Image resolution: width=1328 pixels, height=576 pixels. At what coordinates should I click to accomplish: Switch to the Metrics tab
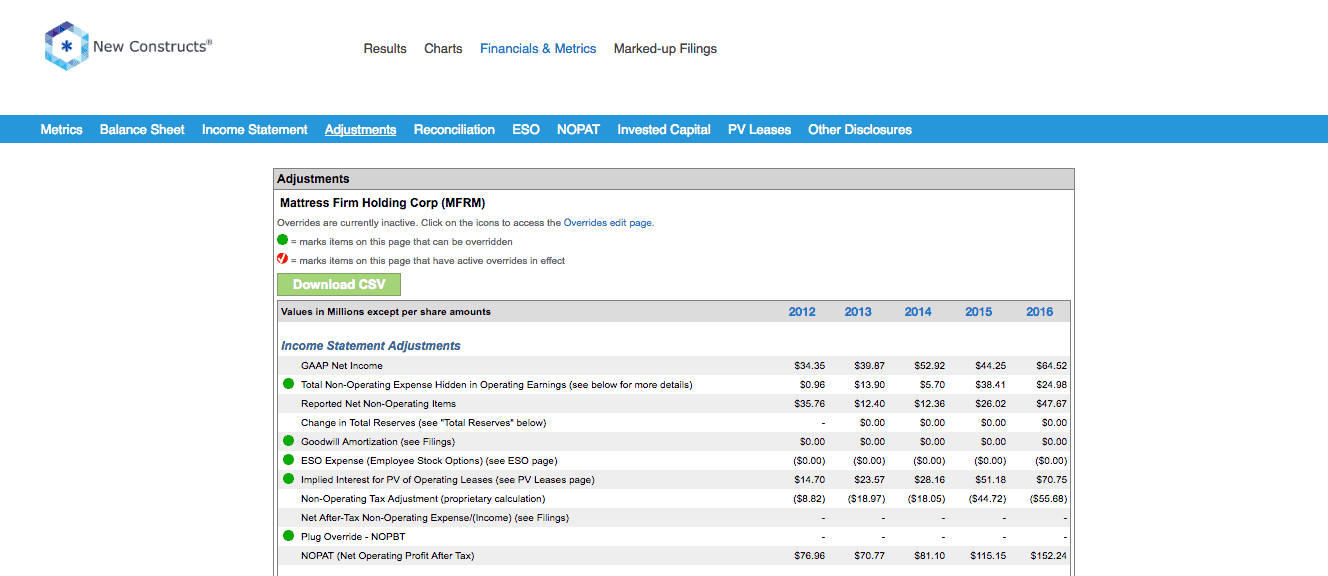(x=61, y=129)
